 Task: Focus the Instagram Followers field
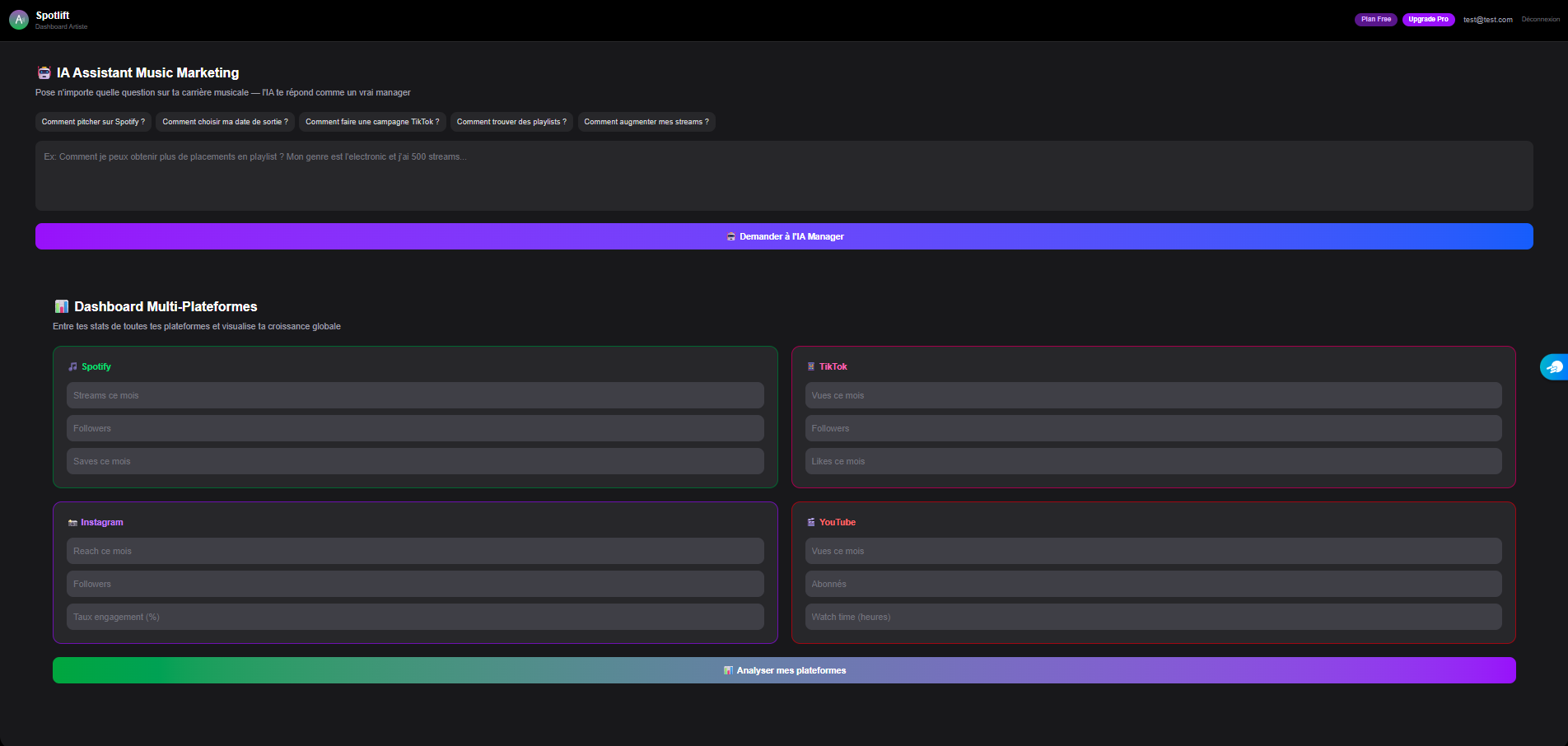coord(415,584)
